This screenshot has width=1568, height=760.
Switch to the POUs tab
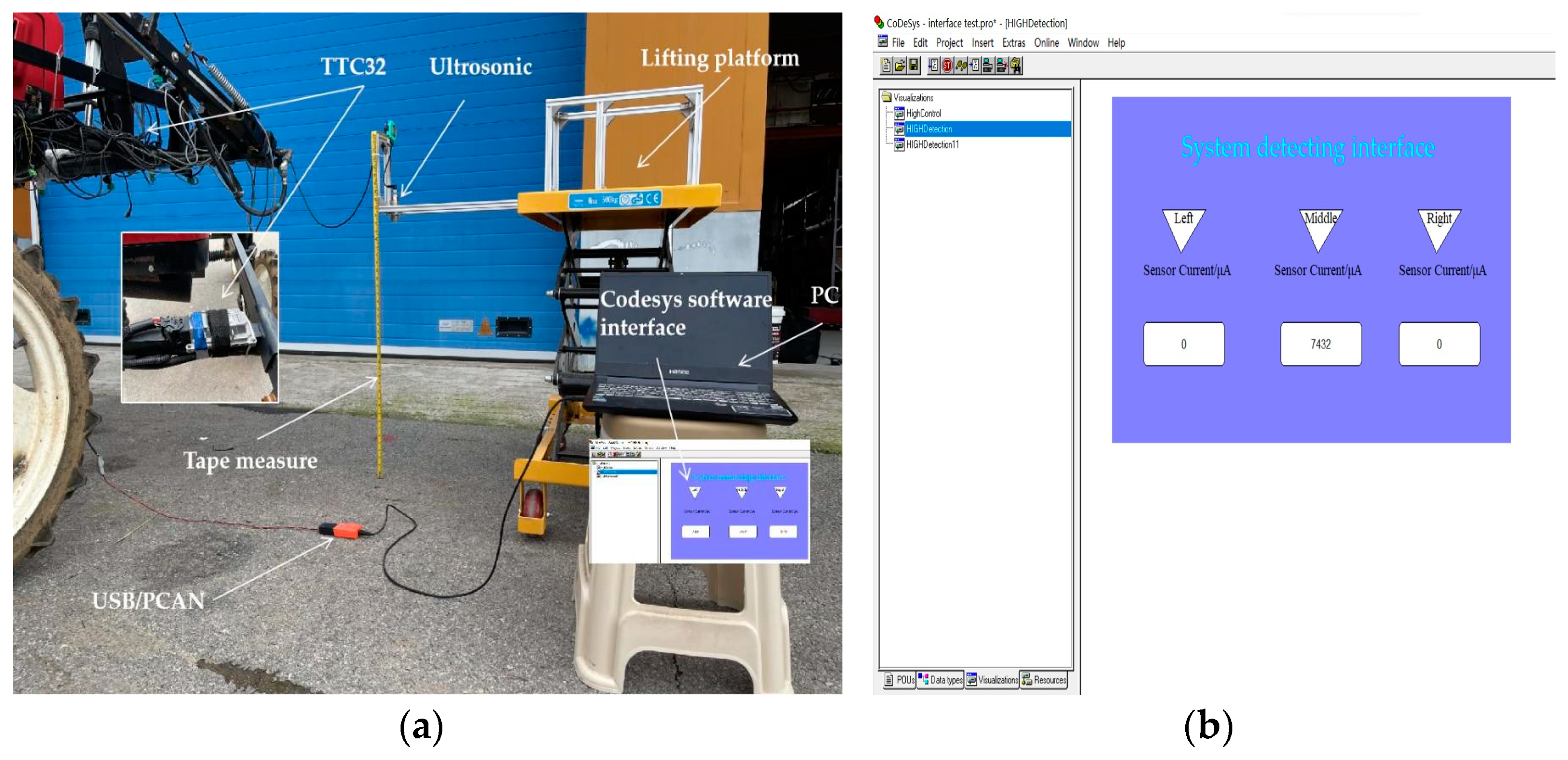coord(899,680)
